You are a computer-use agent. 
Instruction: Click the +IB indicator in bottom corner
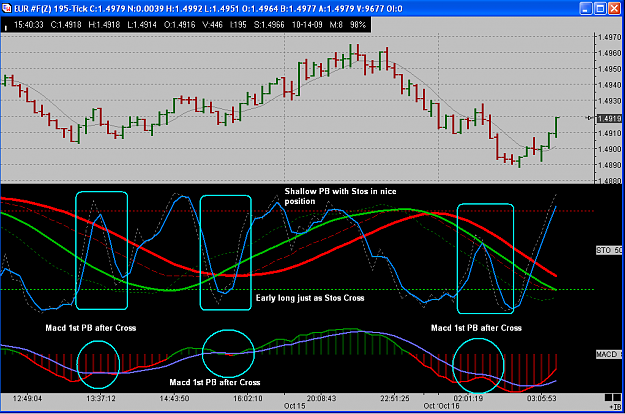point(615,407)
